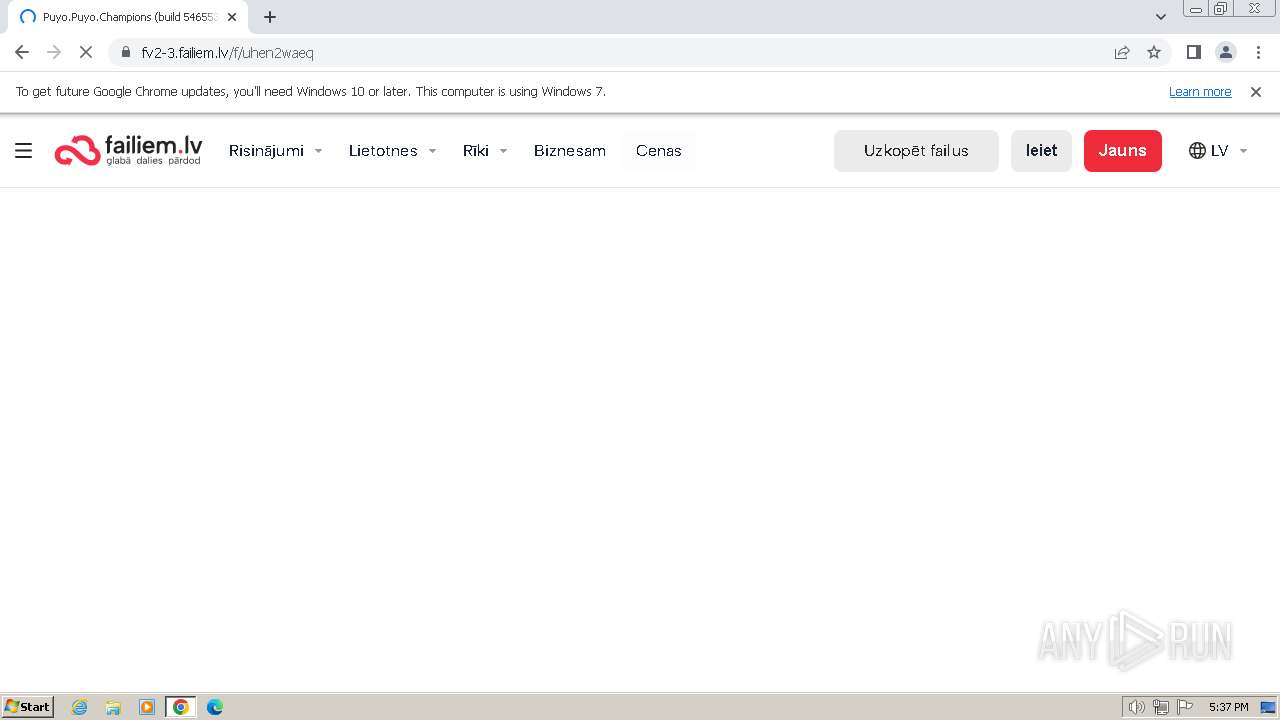Image resolution: width=1280 pixels, height=720 pixels.
Task: Expand the Risinājumi dropdown menu
Action: click(275, 151)
